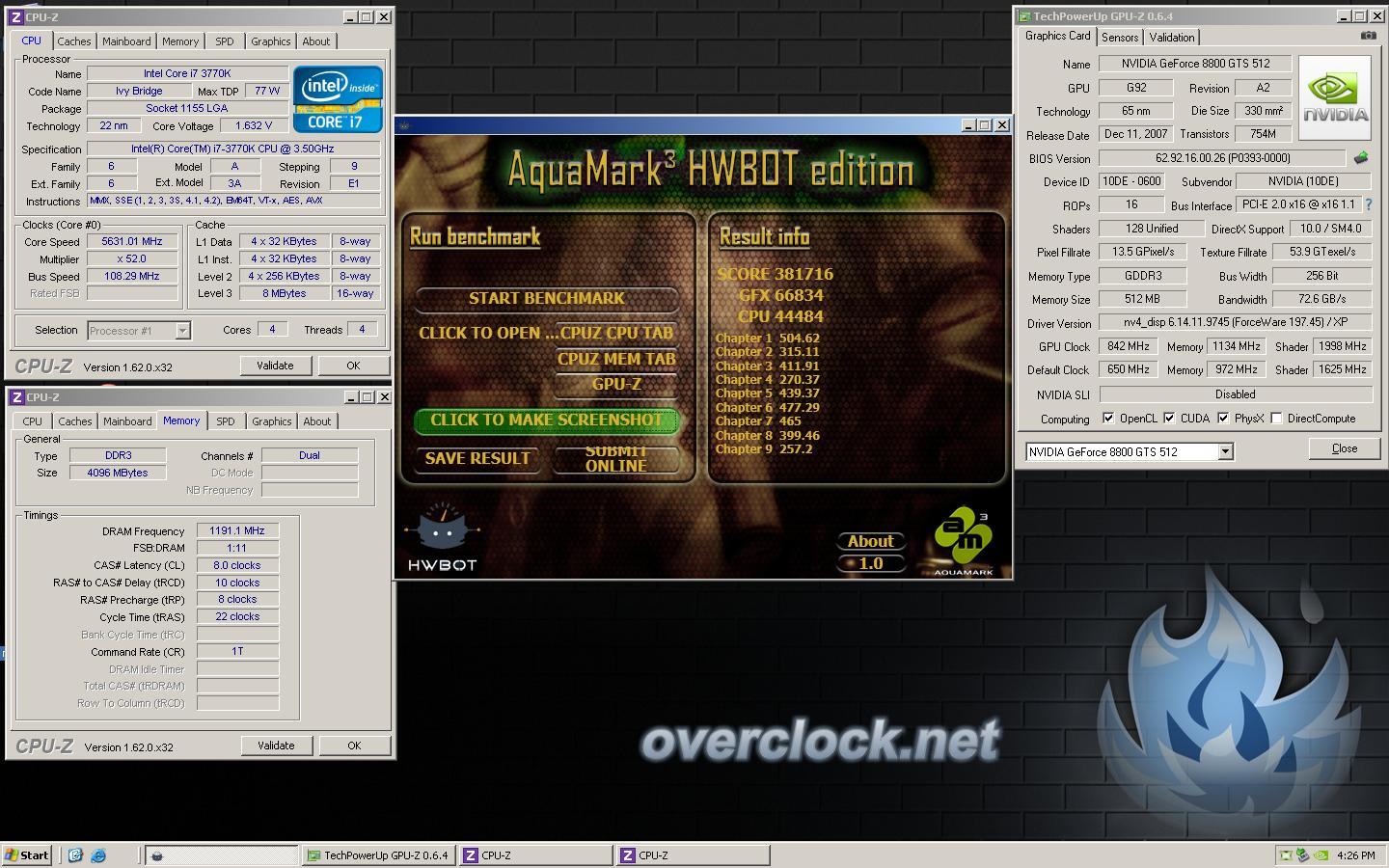Open the Bus Interface question mark help
1389x868 pixels.
point(1368,204)
